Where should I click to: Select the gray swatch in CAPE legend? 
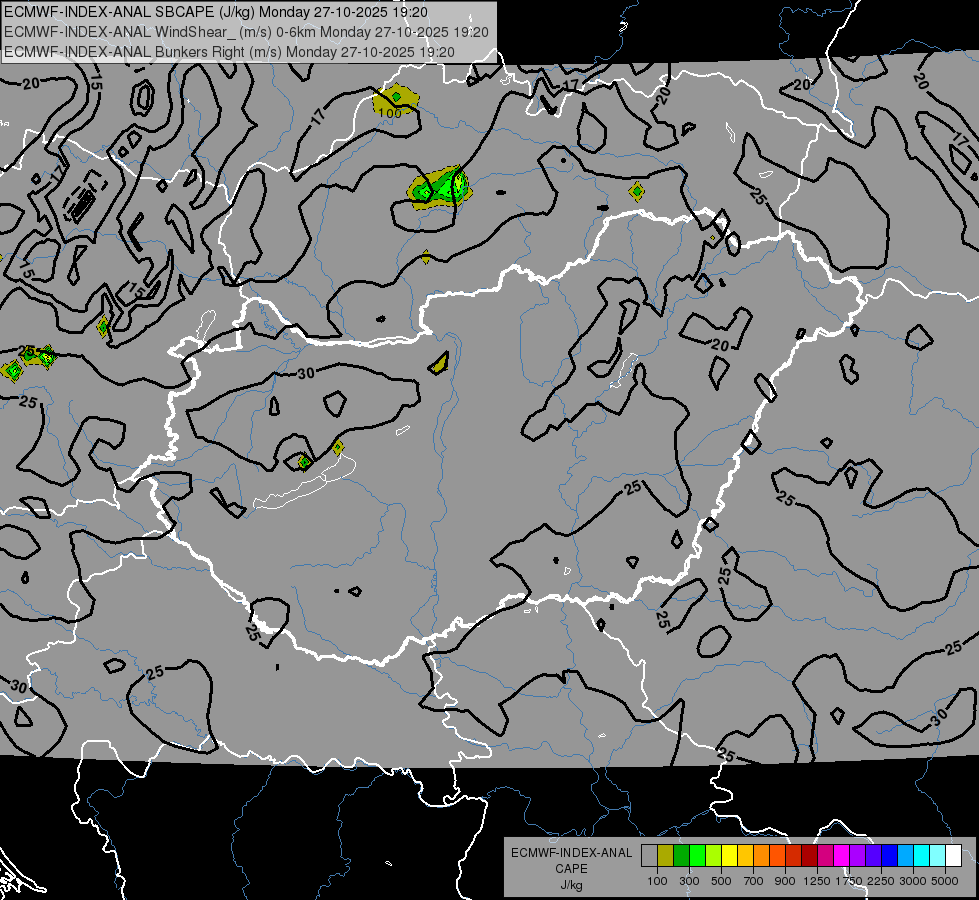(x=649, y=856)
